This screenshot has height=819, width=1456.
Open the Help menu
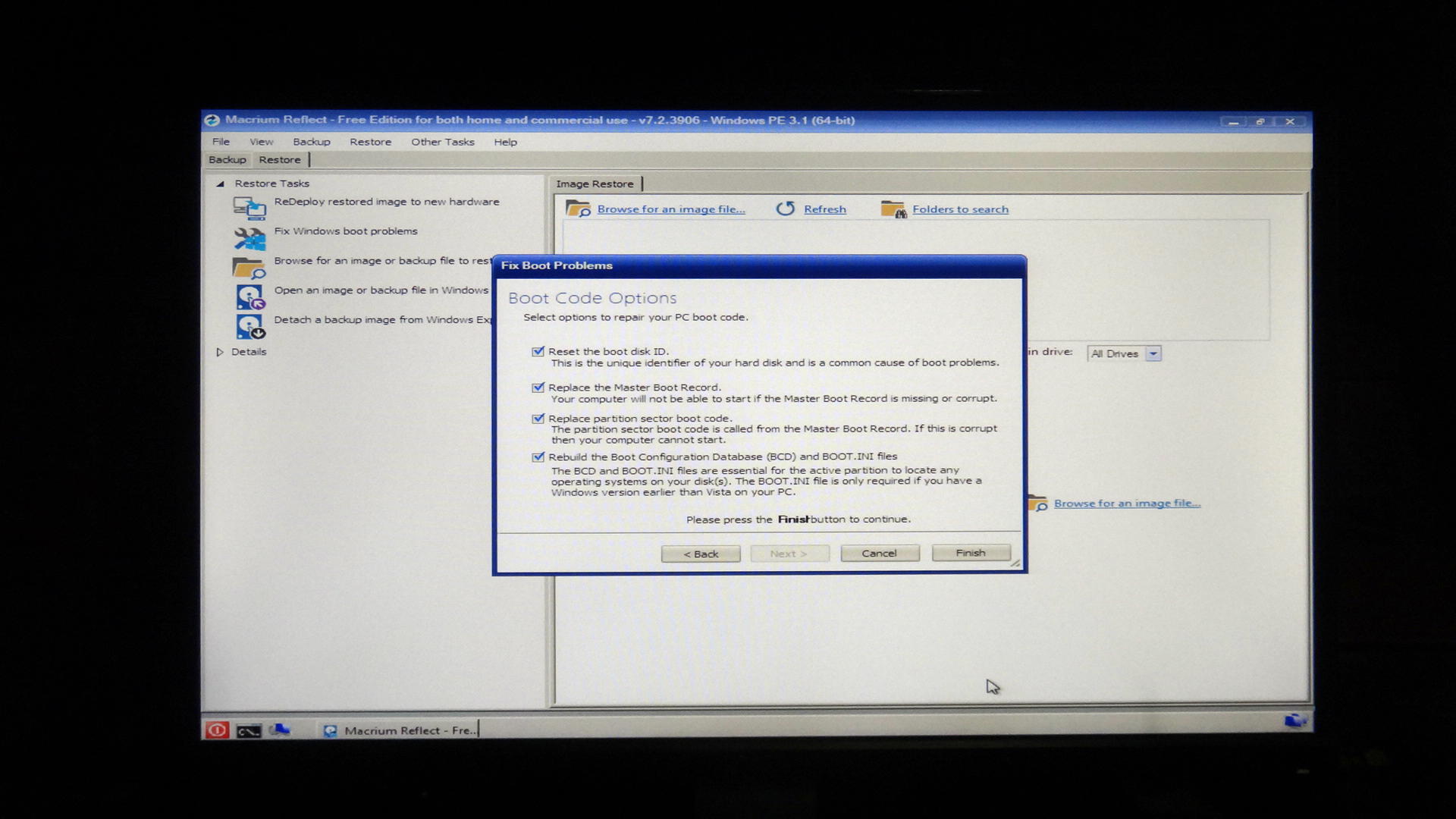click(506, 142)
